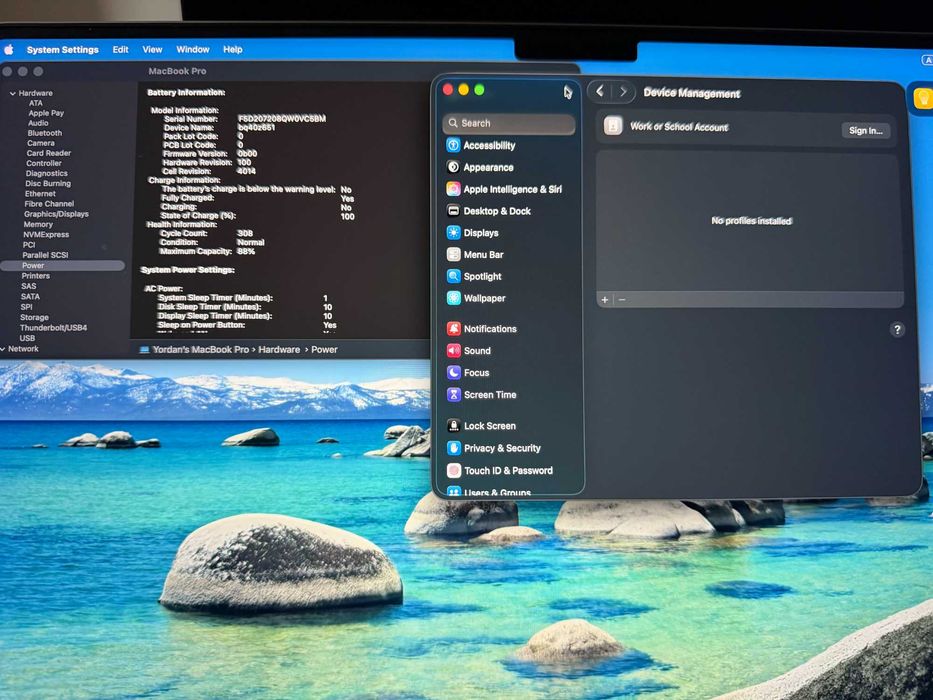Open Touch ID & Password icon
Viewport: 933px width, 700px height.
tap(453, 470)
